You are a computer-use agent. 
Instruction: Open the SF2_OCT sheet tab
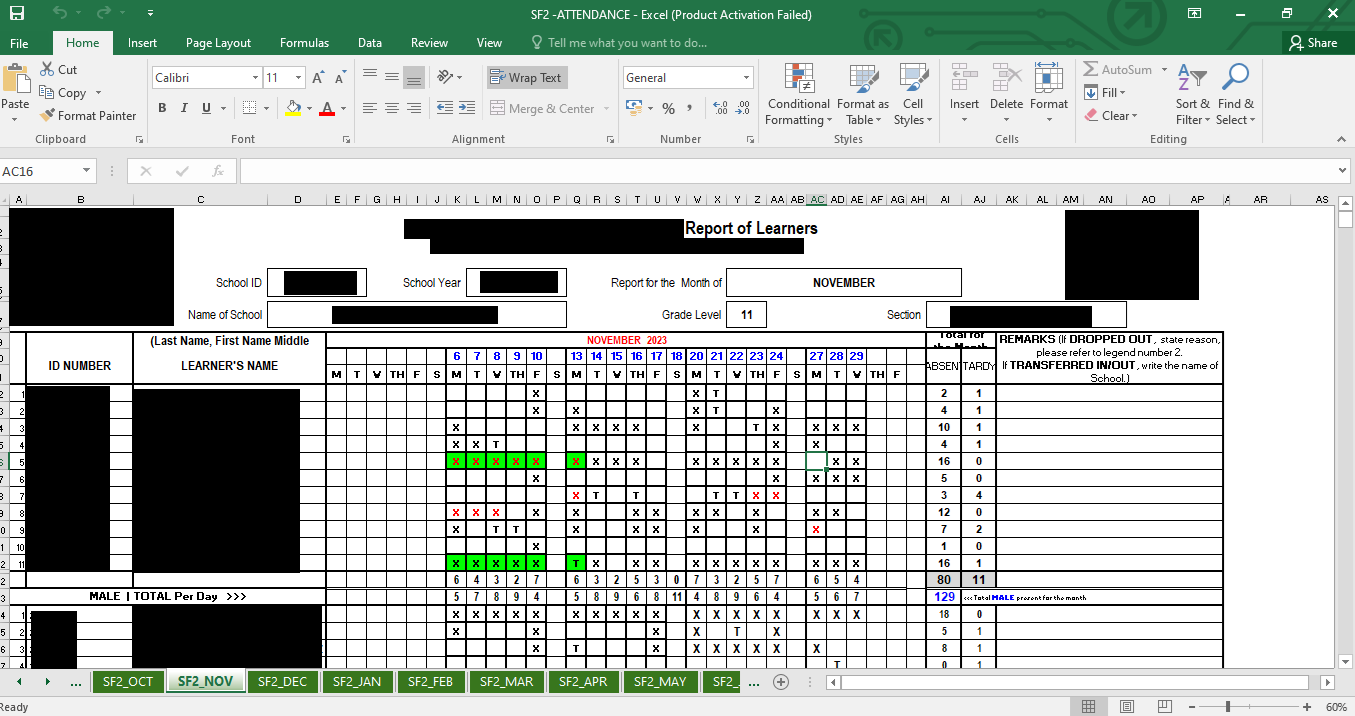(128, 682)
